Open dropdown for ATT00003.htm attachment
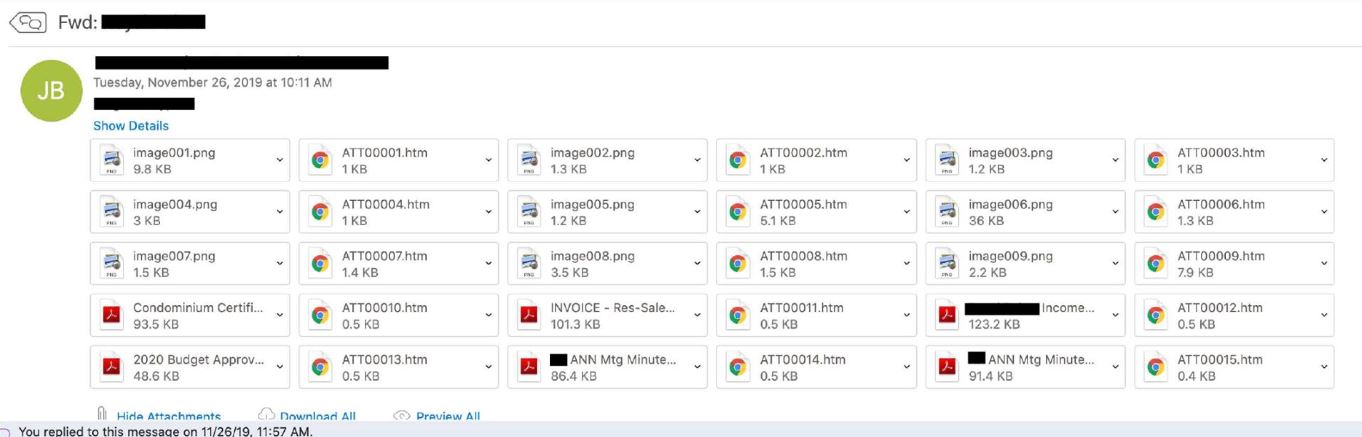Viewport: 1362px width, 437px height. tap(1323, 160)
